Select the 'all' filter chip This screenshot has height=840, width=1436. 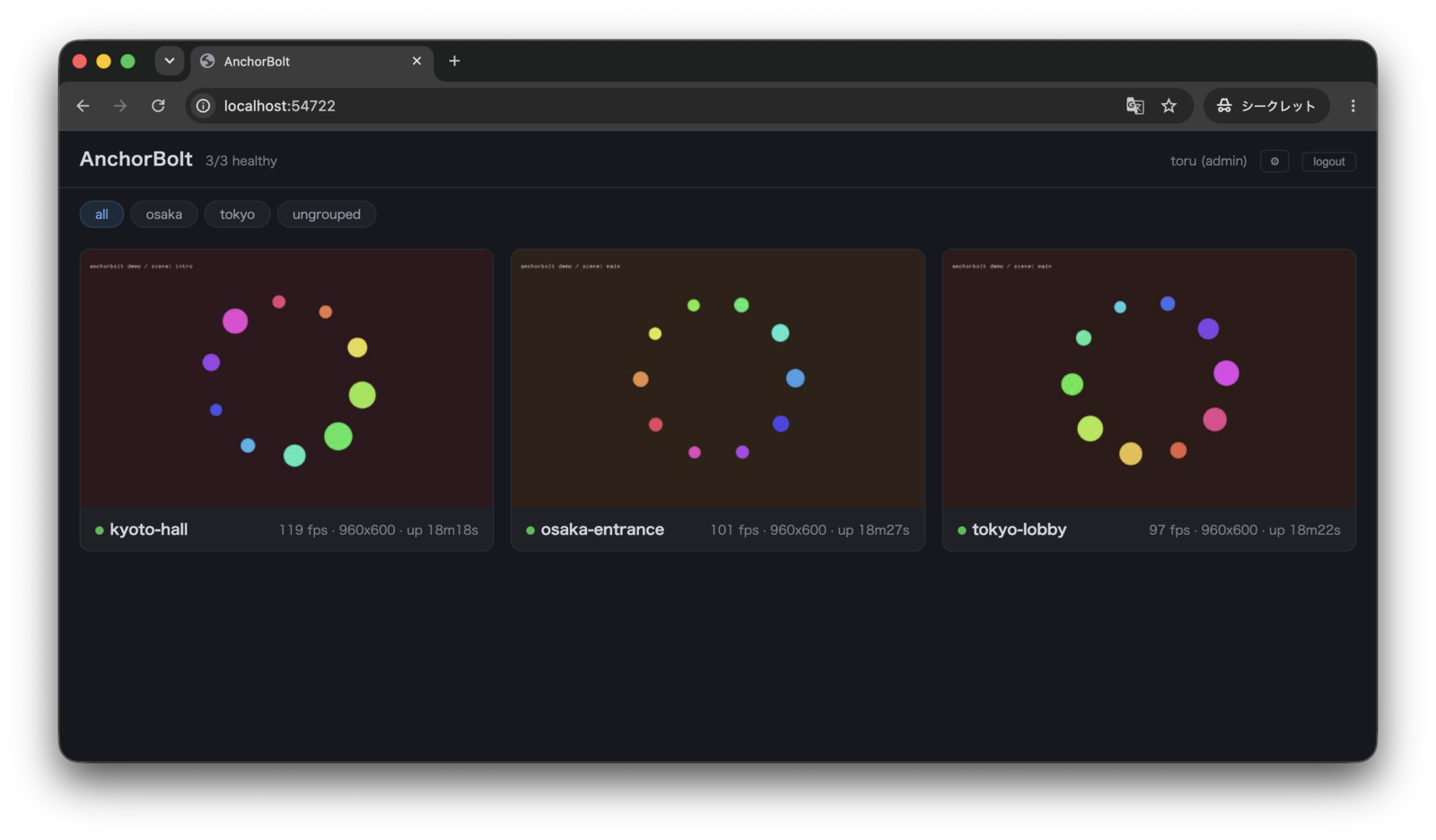coord(101,214)
